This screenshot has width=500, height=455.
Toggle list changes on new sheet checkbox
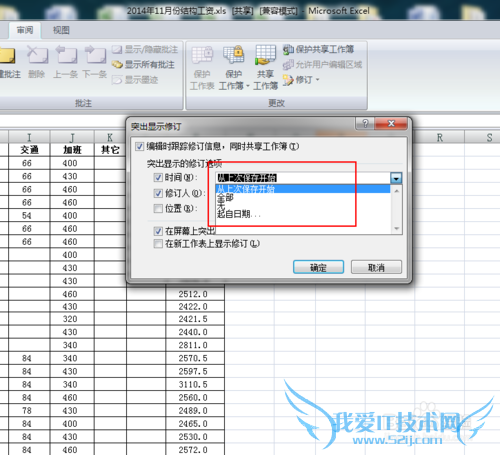158,244
